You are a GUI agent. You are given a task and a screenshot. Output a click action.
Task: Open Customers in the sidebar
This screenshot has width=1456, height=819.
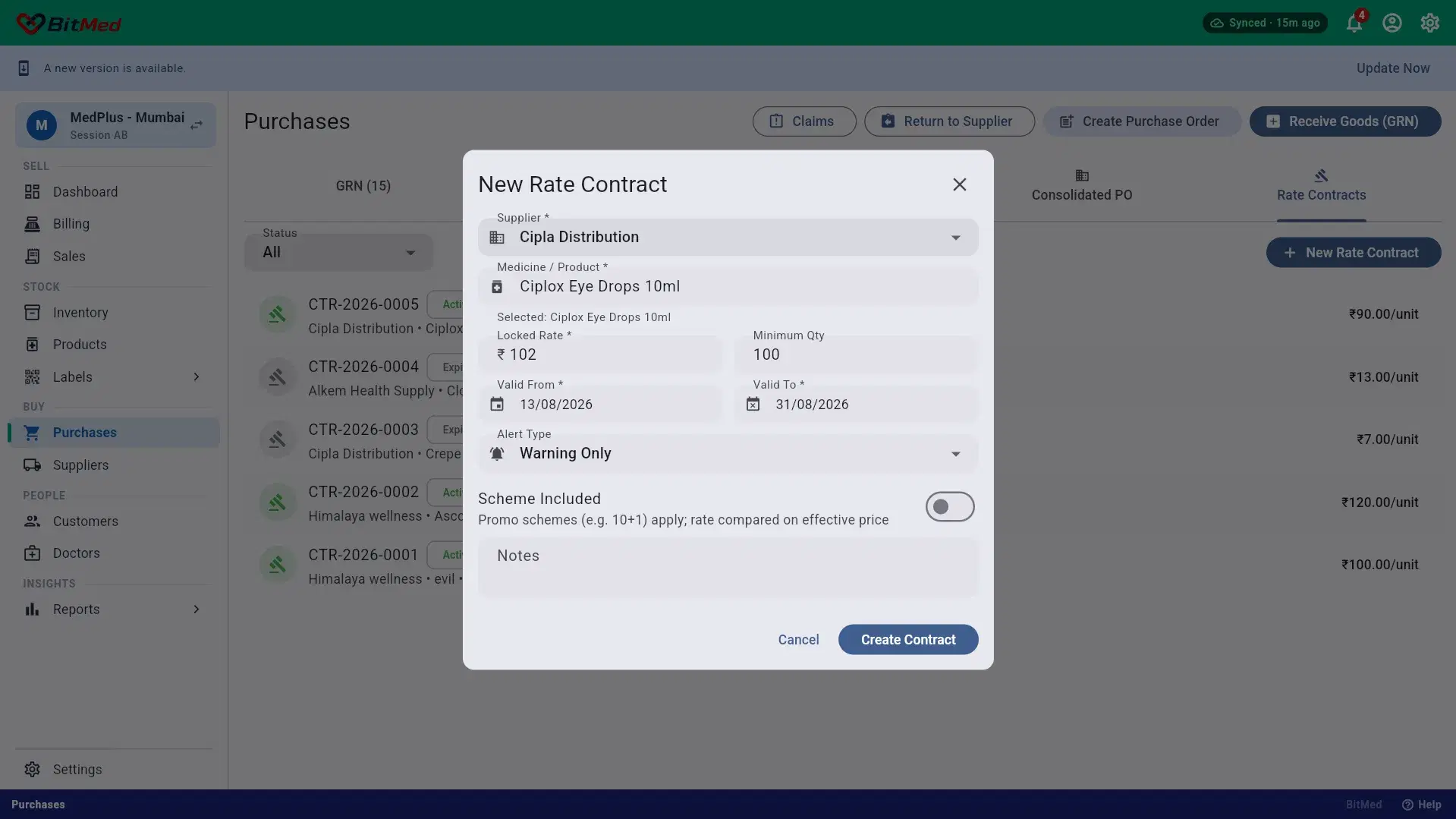114,521
